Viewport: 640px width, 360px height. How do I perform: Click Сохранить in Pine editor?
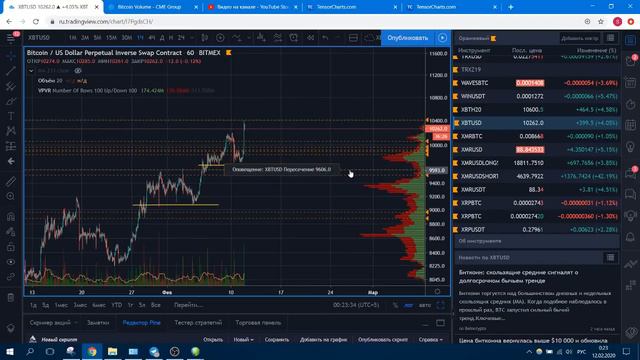tap(277, 340)
